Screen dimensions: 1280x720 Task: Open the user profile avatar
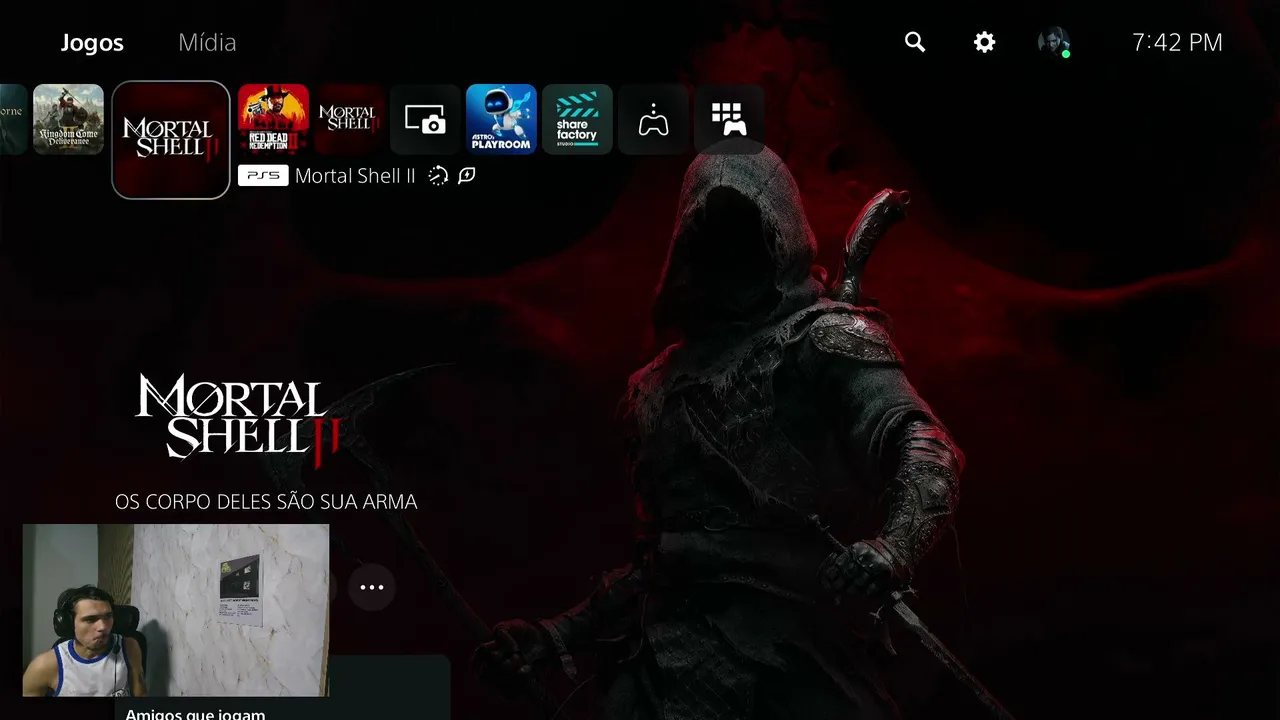pos(1054,42)
